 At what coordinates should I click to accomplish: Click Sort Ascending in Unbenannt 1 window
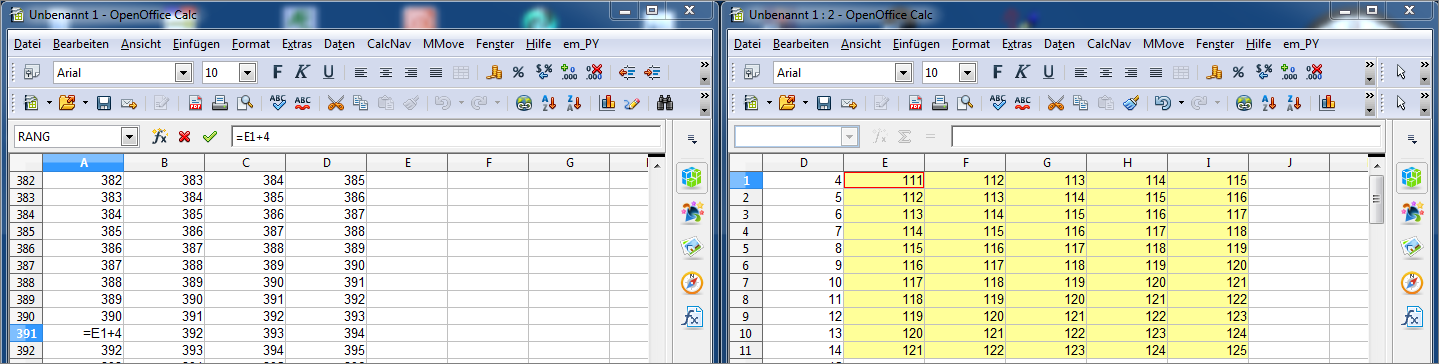548,103
